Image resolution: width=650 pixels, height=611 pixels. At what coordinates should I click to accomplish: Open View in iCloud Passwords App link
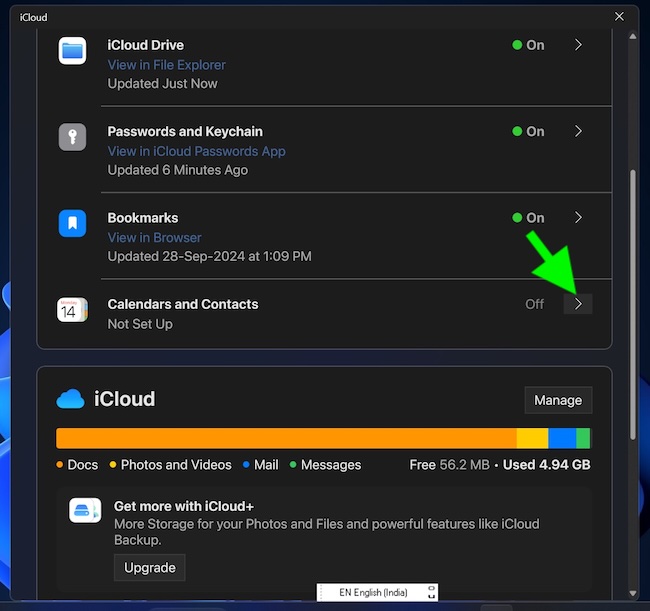pos(196,151)
